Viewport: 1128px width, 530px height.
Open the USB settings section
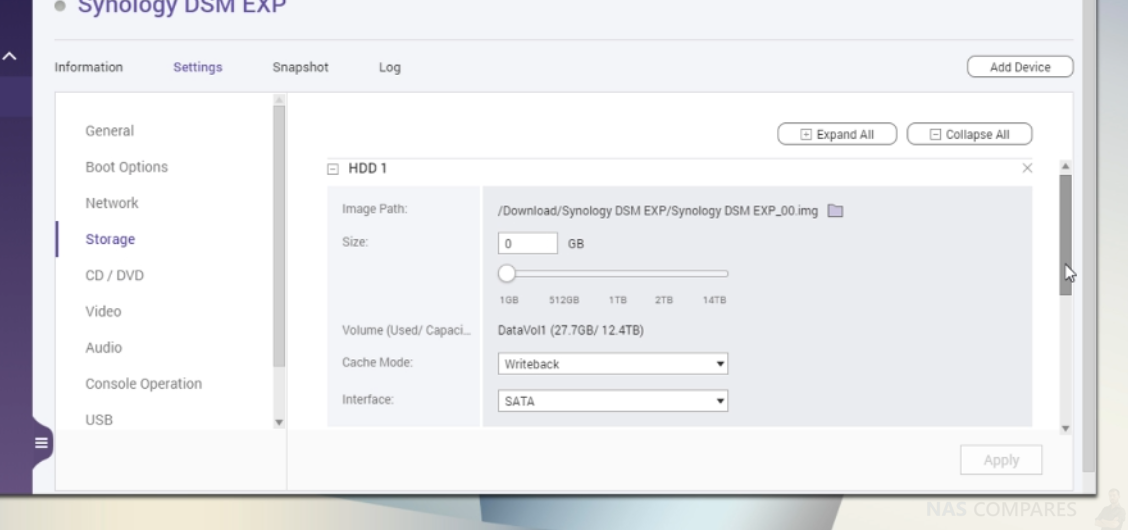click(x=99, y=419)
